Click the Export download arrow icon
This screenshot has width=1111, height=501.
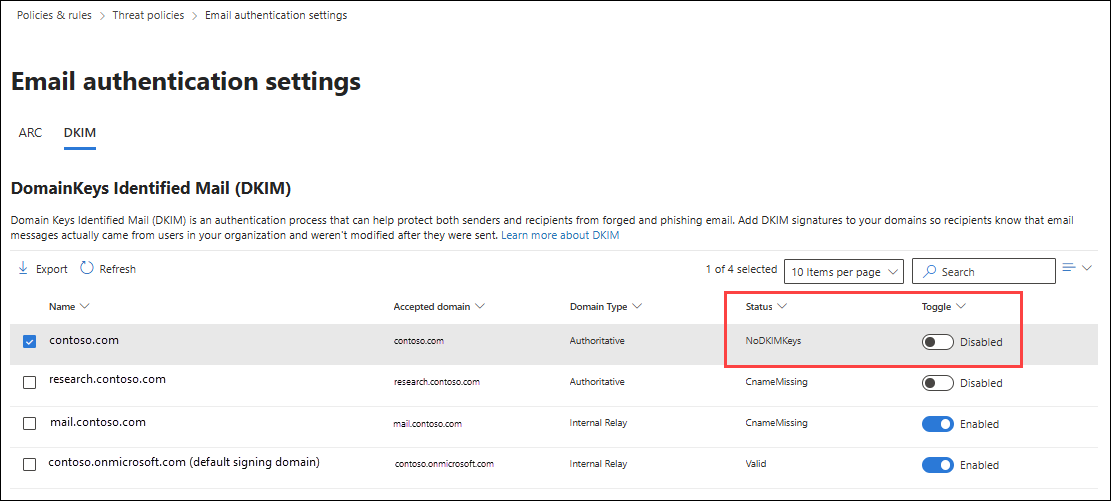pyautogui.click(x=23, y=268)
